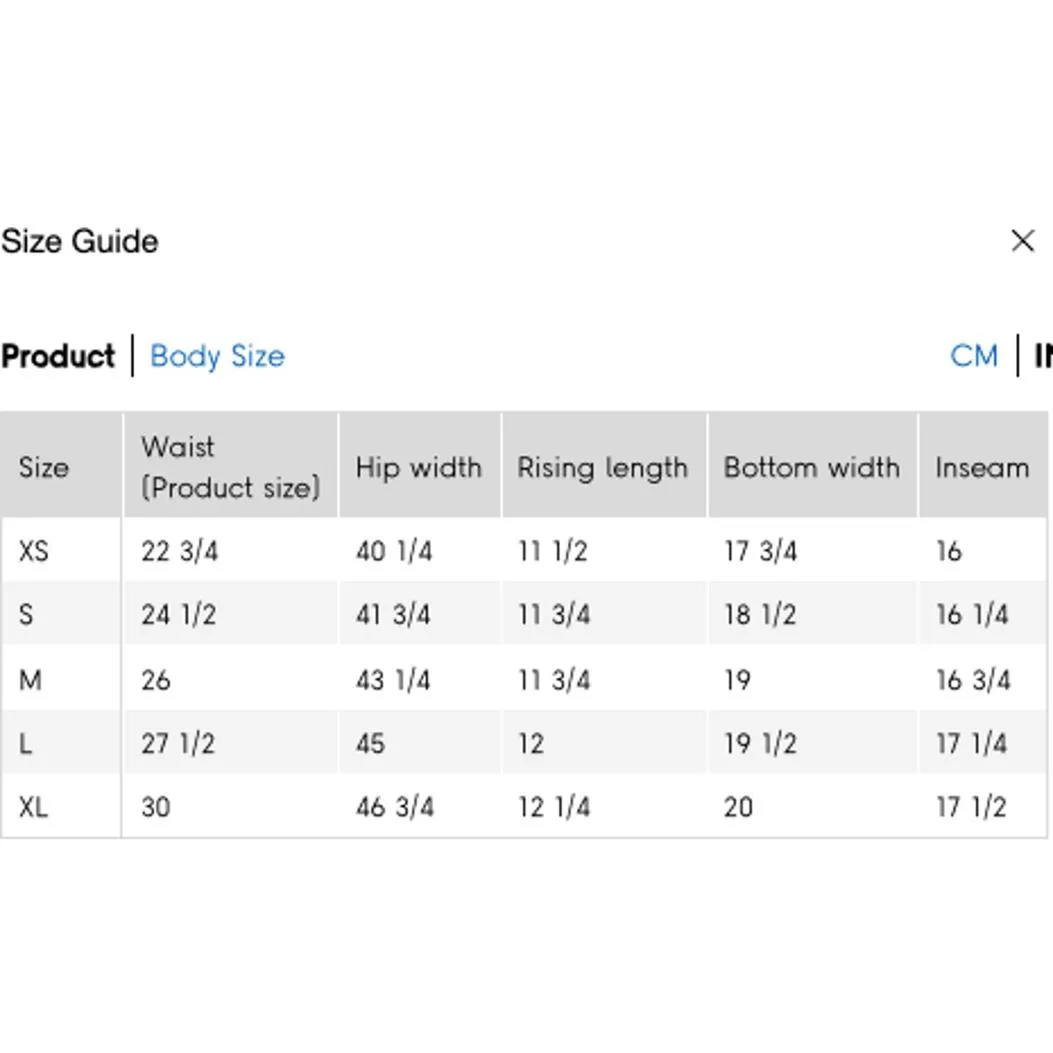Select the L size row label
This screenshot has width=1053, height=1053.
point(25,743)
